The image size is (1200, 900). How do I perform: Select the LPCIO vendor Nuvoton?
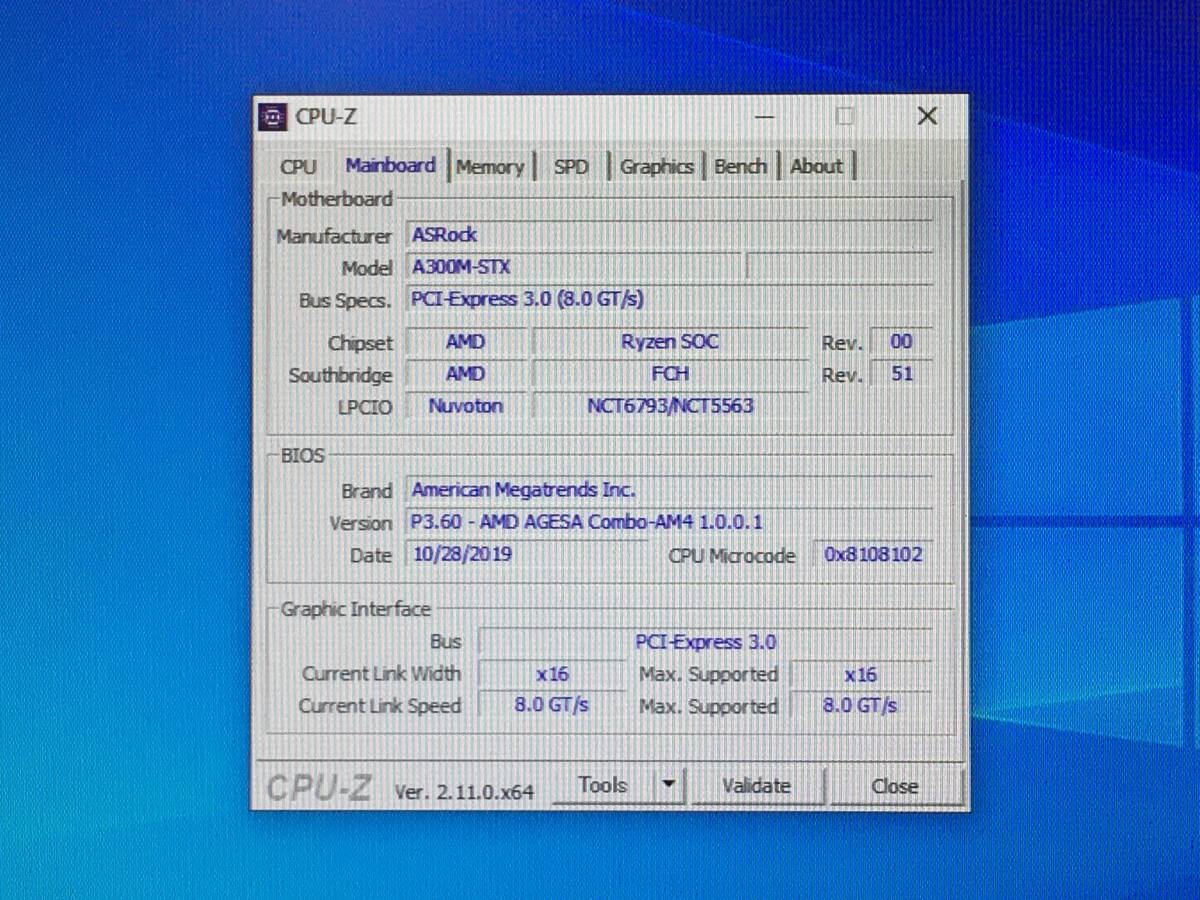[465, 406]
